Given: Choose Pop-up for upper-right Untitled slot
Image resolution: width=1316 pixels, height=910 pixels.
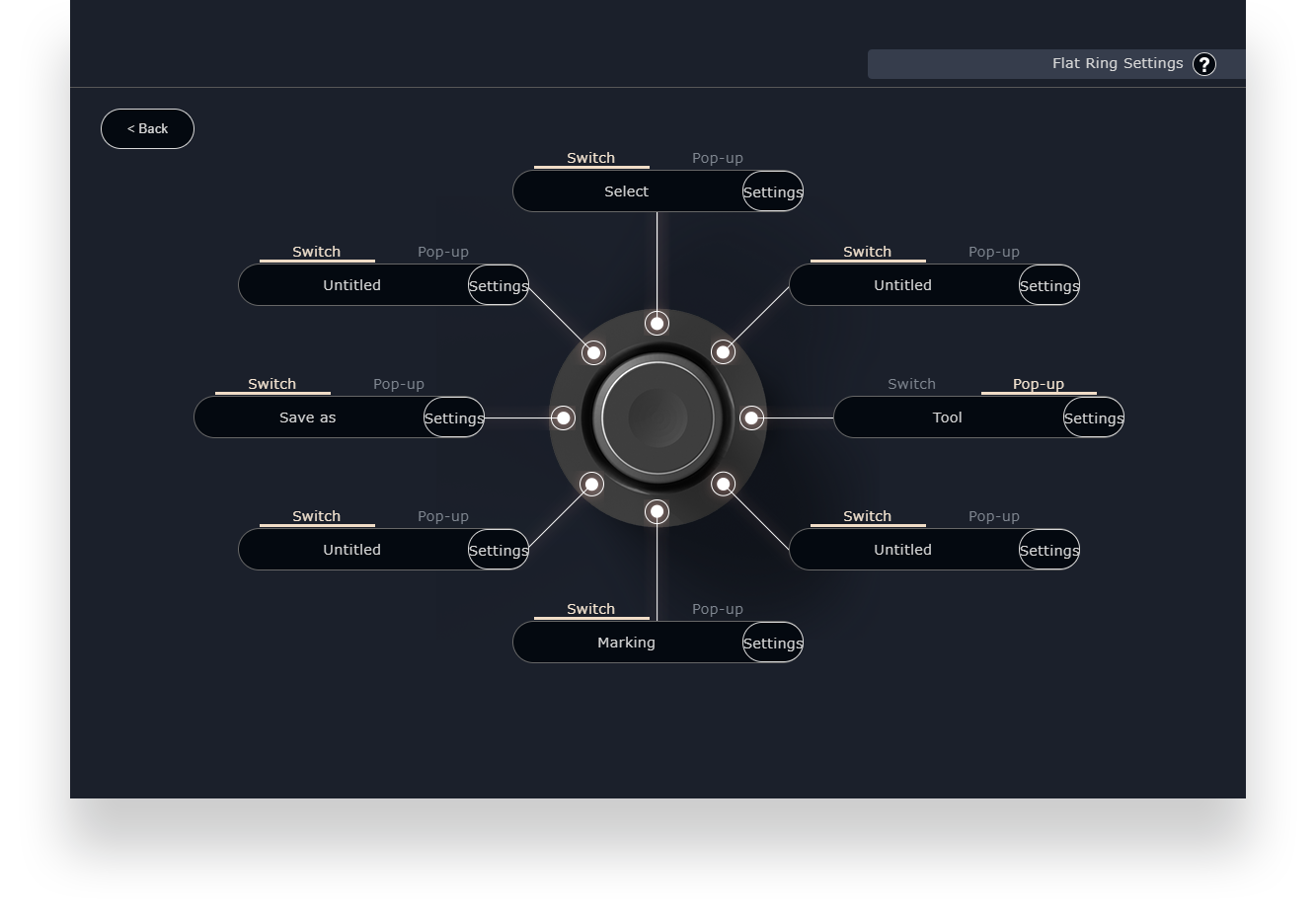Looking at the screenshot, I should click(994, 252).
